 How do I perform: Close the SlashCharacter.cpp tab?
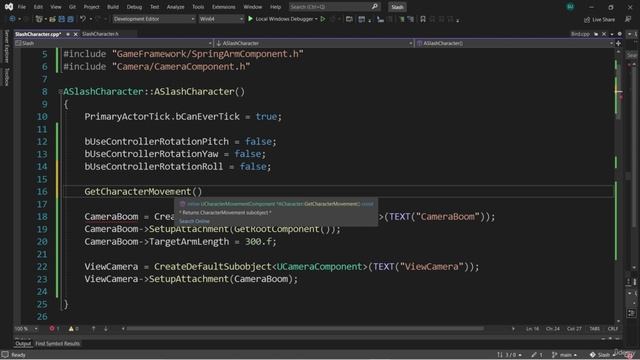[75, 34]
